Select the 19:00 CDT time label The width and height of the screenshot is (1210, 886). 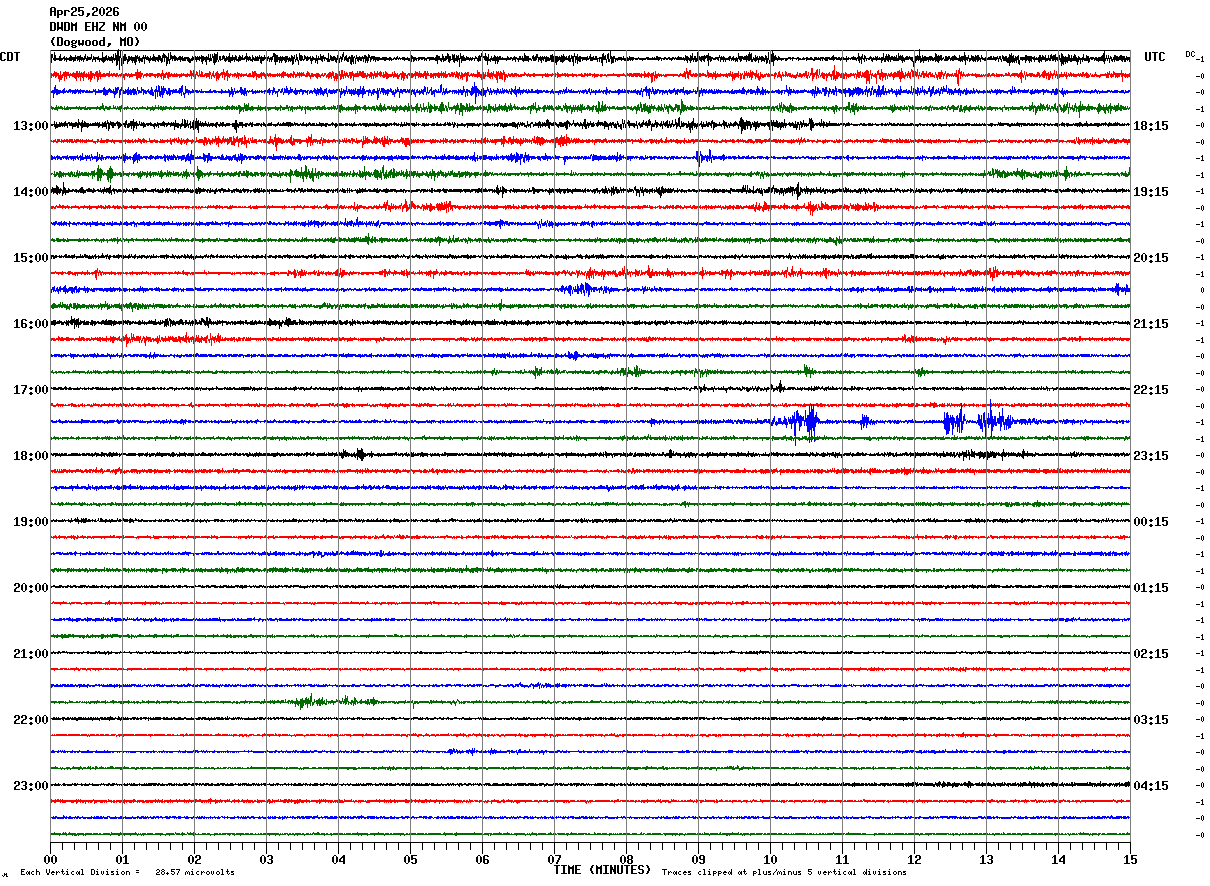point(31,522)
